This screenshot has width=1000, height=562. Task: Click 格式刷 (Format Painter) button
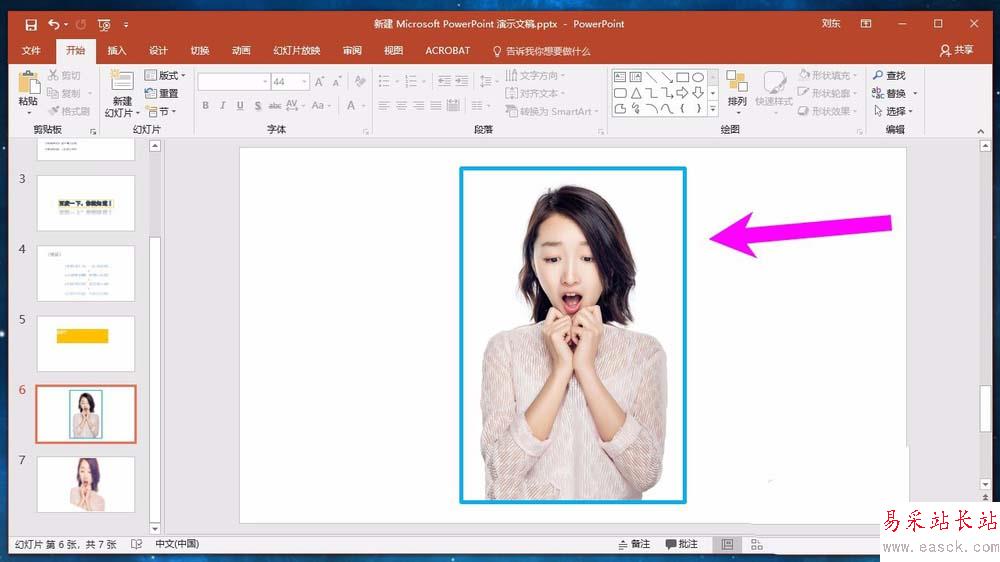tap(69, 111)
